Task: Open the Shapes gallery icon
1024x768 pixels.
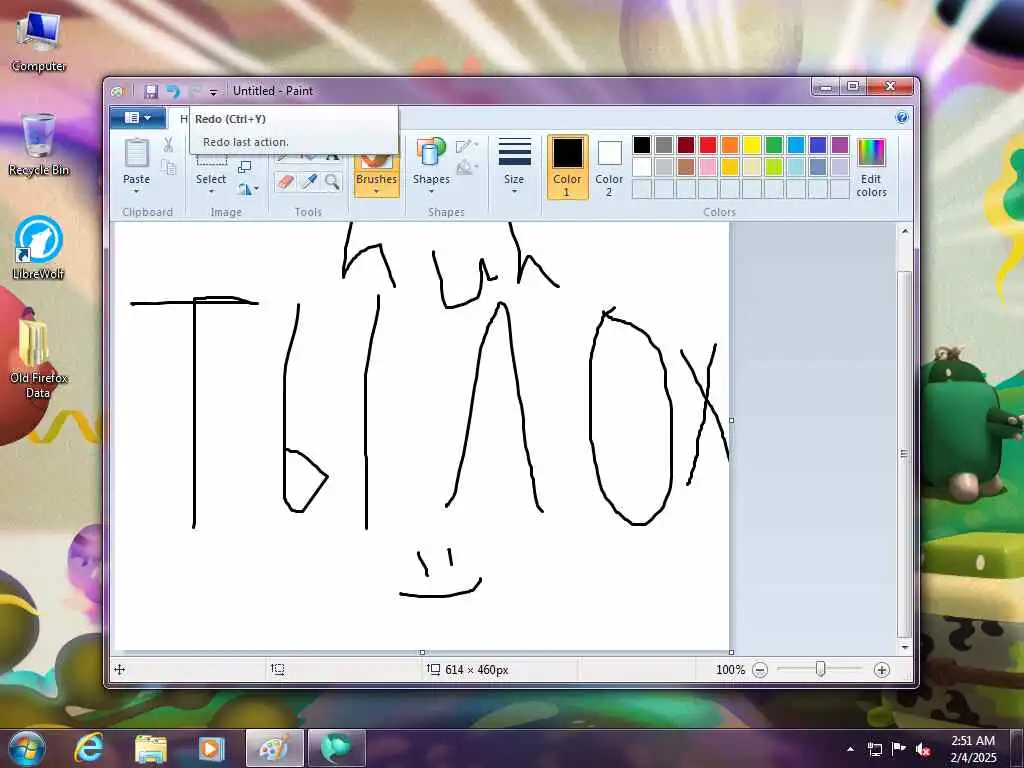Action: [x=431, y=152]
